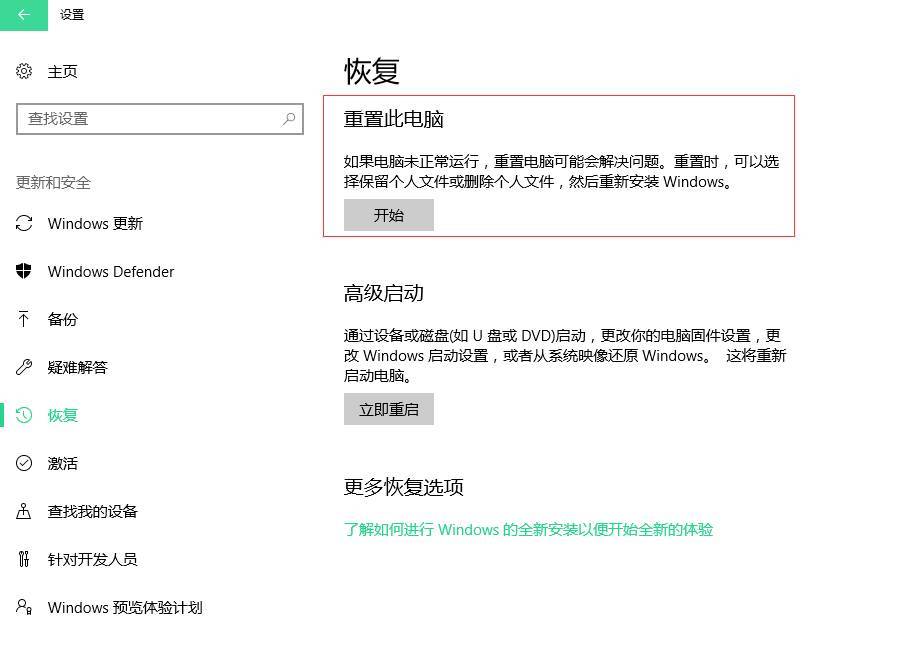Open 查找我的设备 section
The image size is (908, 661).
click(x=93, y=512)
